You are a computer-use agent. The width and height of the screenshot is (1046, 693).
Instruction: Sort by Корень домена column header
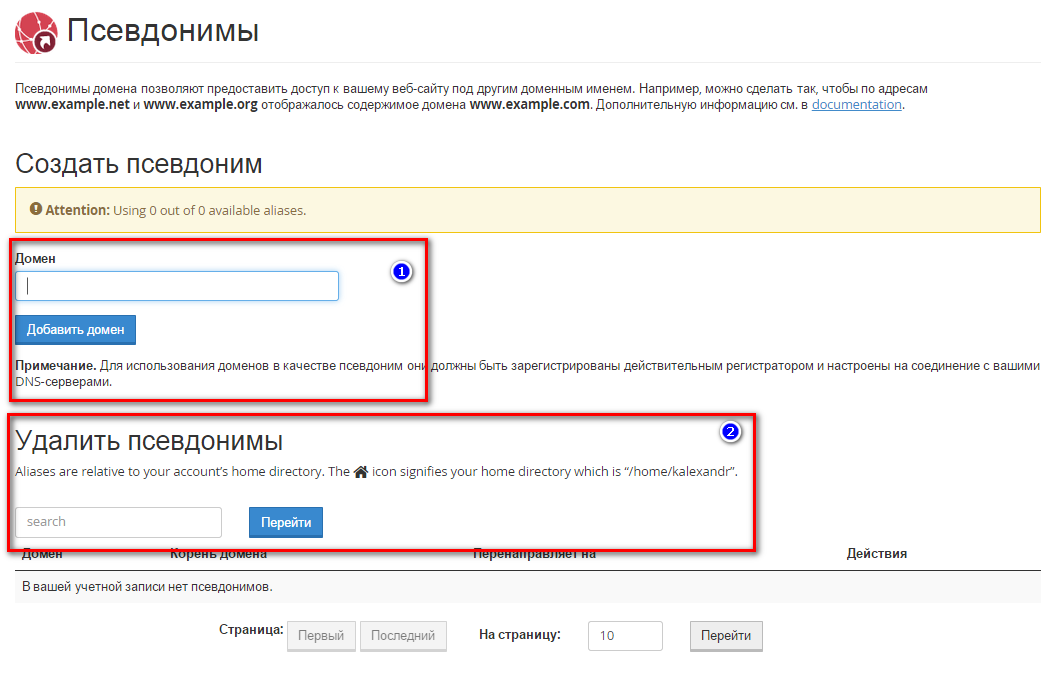pyautogui.click(x=218, y=554)
